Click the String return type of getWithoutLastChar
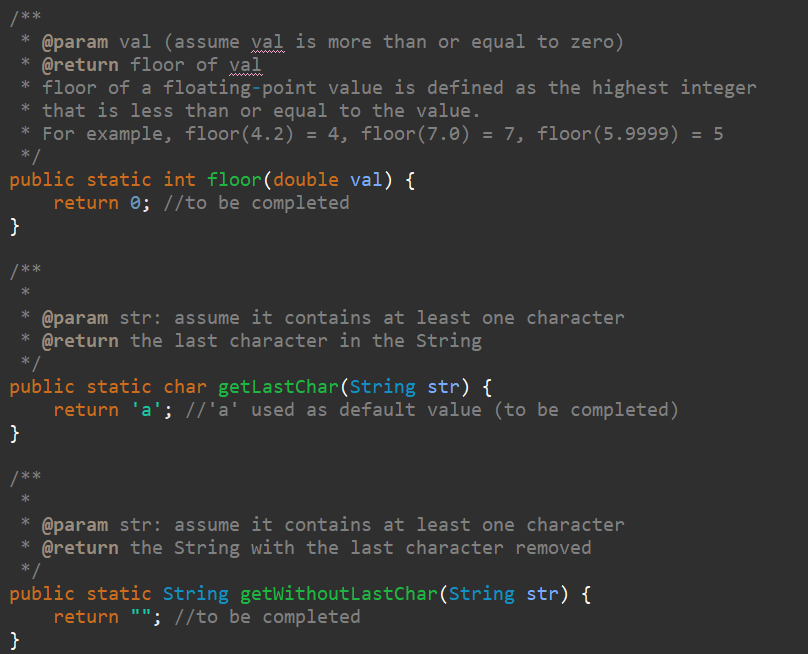The height and width of the screenshot is (654, 808). 196,594
